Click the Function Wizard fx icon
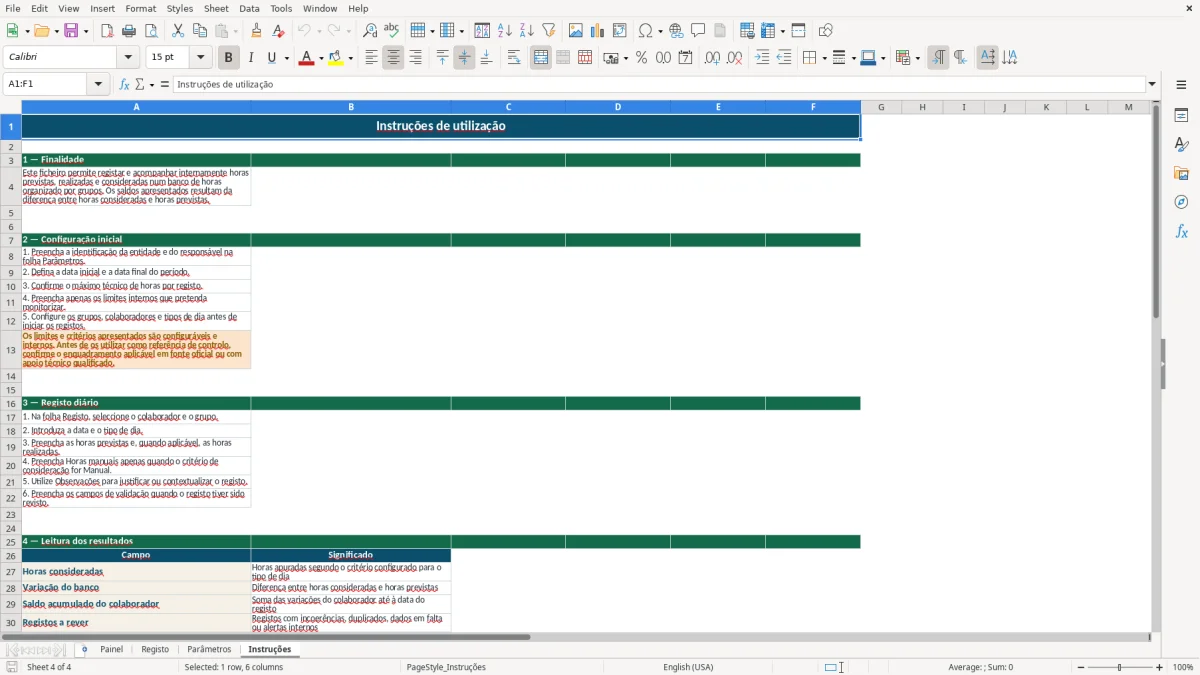Viewport: 1200px width, 675px height. click(124, 84)
